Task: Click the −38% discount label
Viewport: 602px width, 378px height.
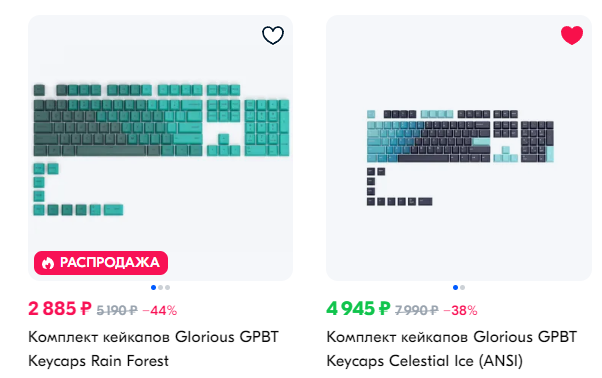Action: (460, 310)
